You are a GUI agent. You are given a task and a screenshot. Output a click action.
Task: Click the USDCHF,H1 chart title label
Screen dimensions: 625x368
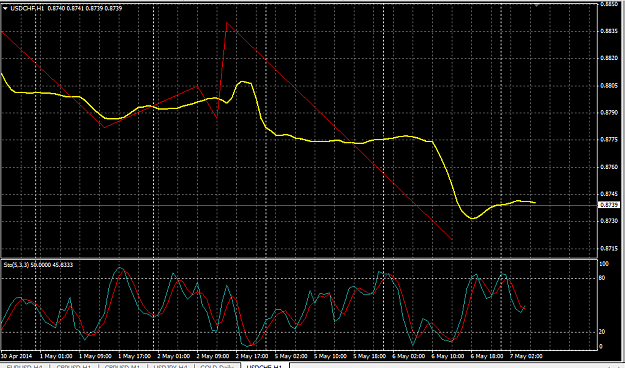click(27, 8)
